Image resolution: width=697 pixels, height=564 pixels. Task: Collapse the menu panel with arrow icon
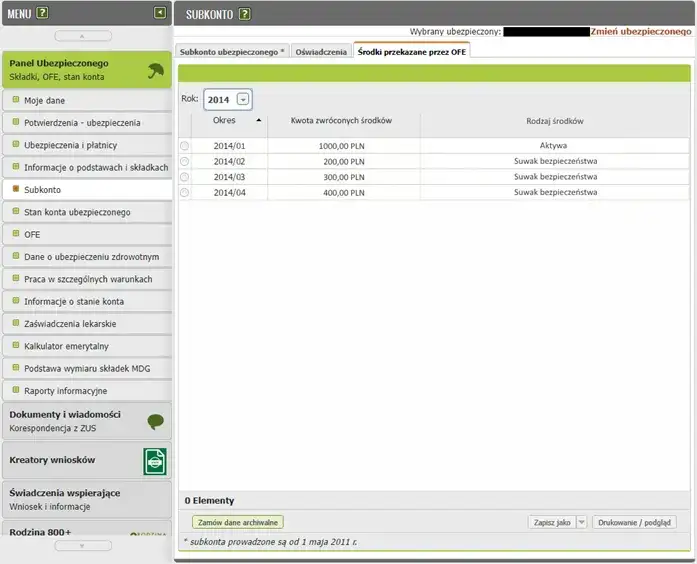coord(159,13)
